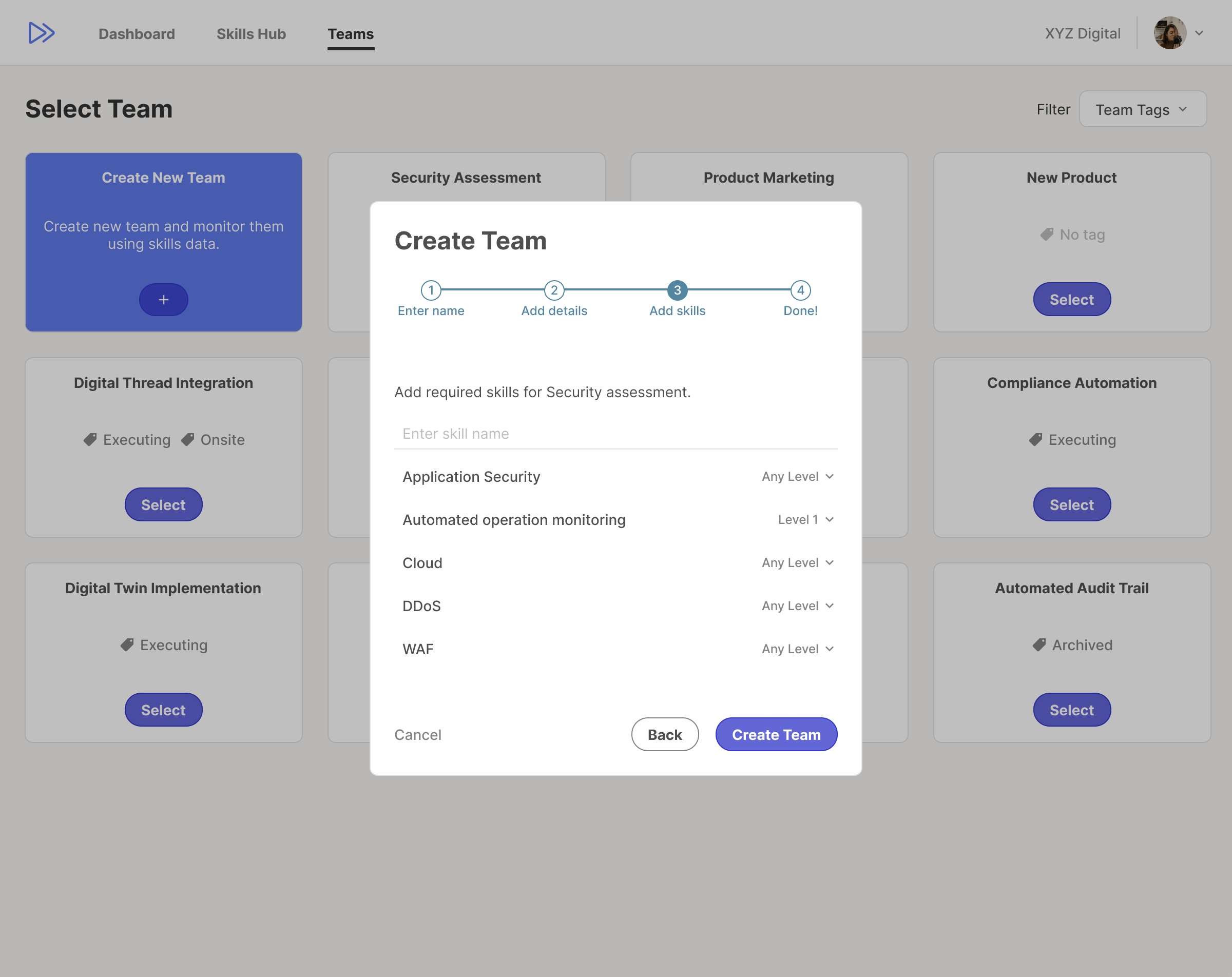This screenshot has height=977, width=1232.
Task: Go to the Dashboard tab
Action: (137, 34)
